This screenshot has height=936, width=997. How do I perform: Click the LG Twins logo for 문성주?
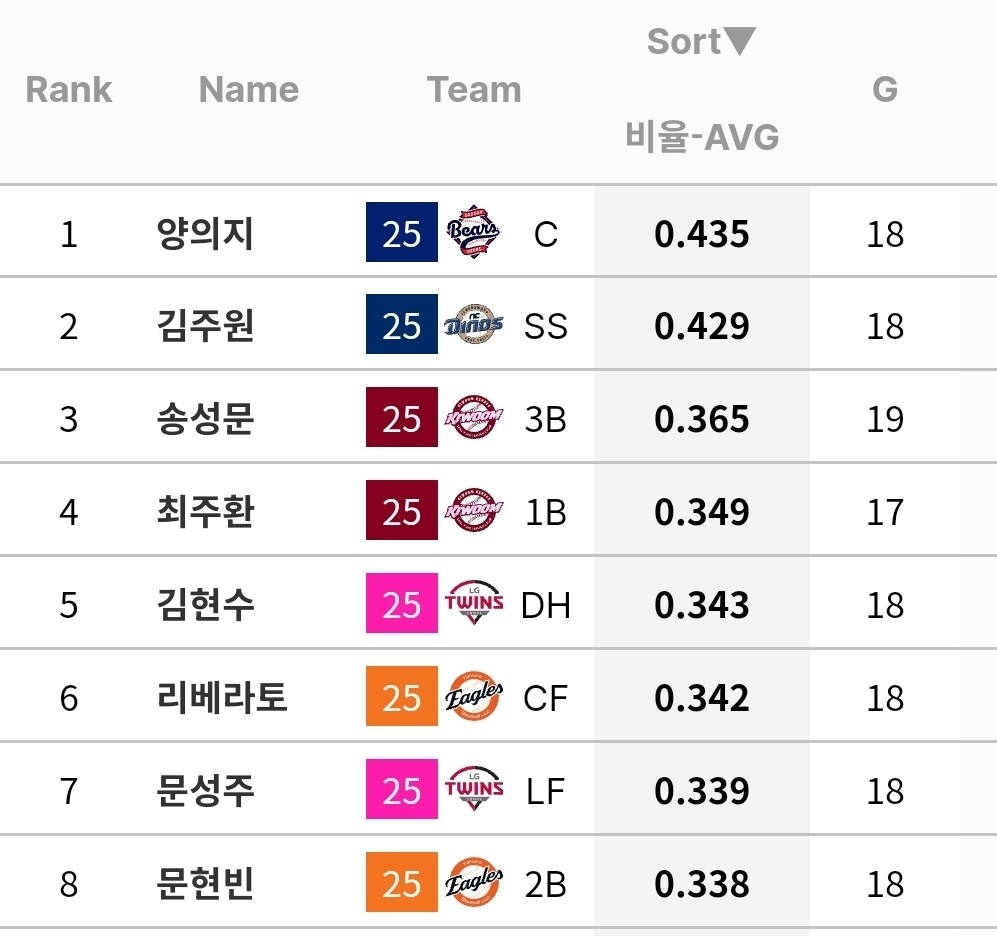click(473, 791)
